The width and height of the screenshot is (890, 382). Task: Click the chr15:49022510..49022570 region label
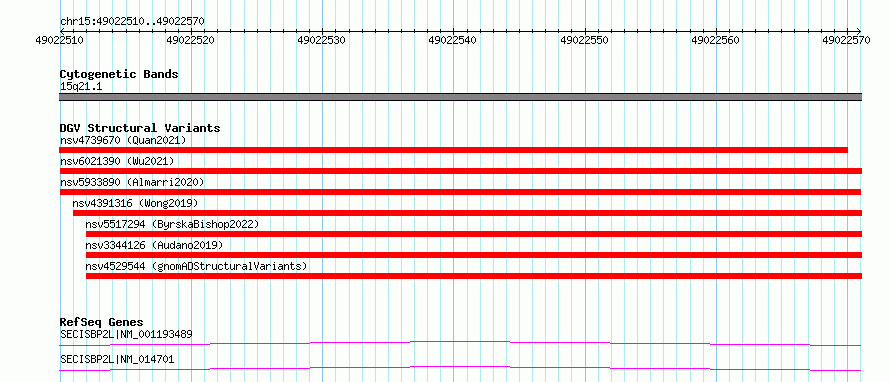click(x=132, y=22)
